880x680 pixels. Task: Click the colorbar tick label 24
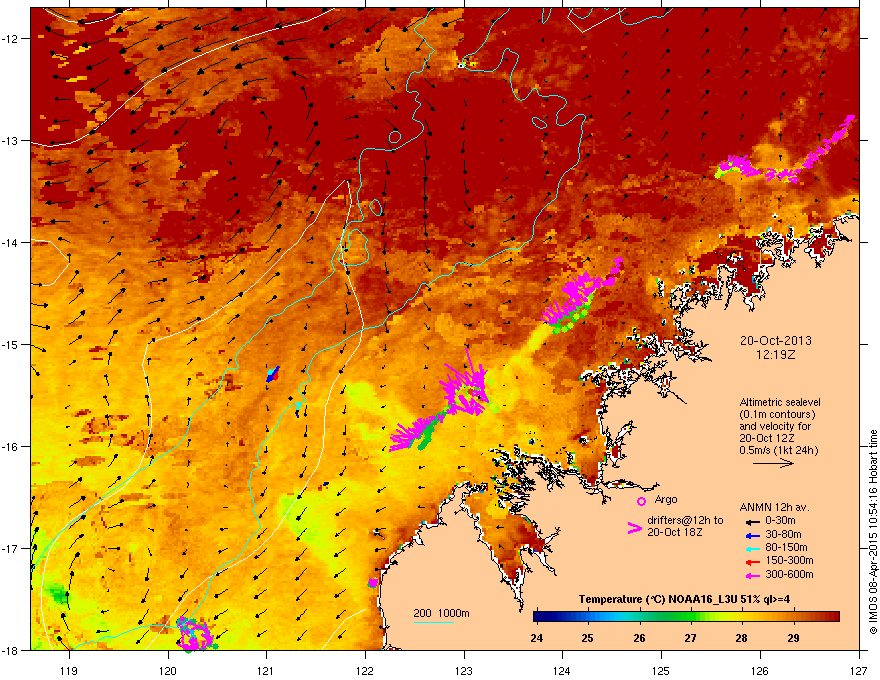[537, 638]
